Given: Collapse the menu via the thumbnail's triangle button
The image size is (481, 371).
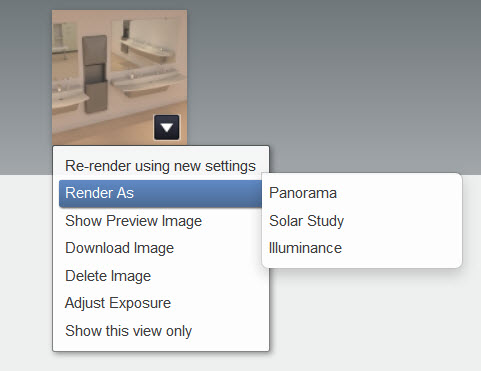Looking at the screenshot, I should coord(167,127).
